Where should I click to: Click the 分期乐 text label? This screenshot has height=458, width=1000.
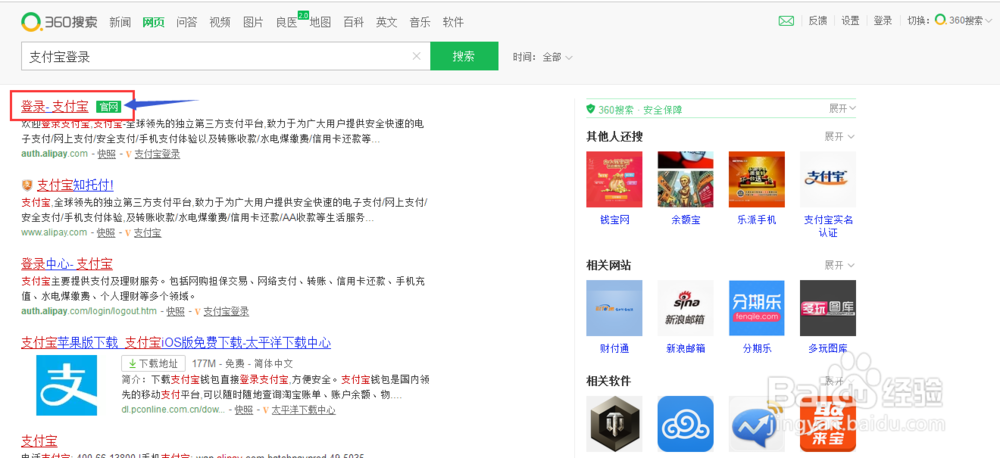coord(757,349)
